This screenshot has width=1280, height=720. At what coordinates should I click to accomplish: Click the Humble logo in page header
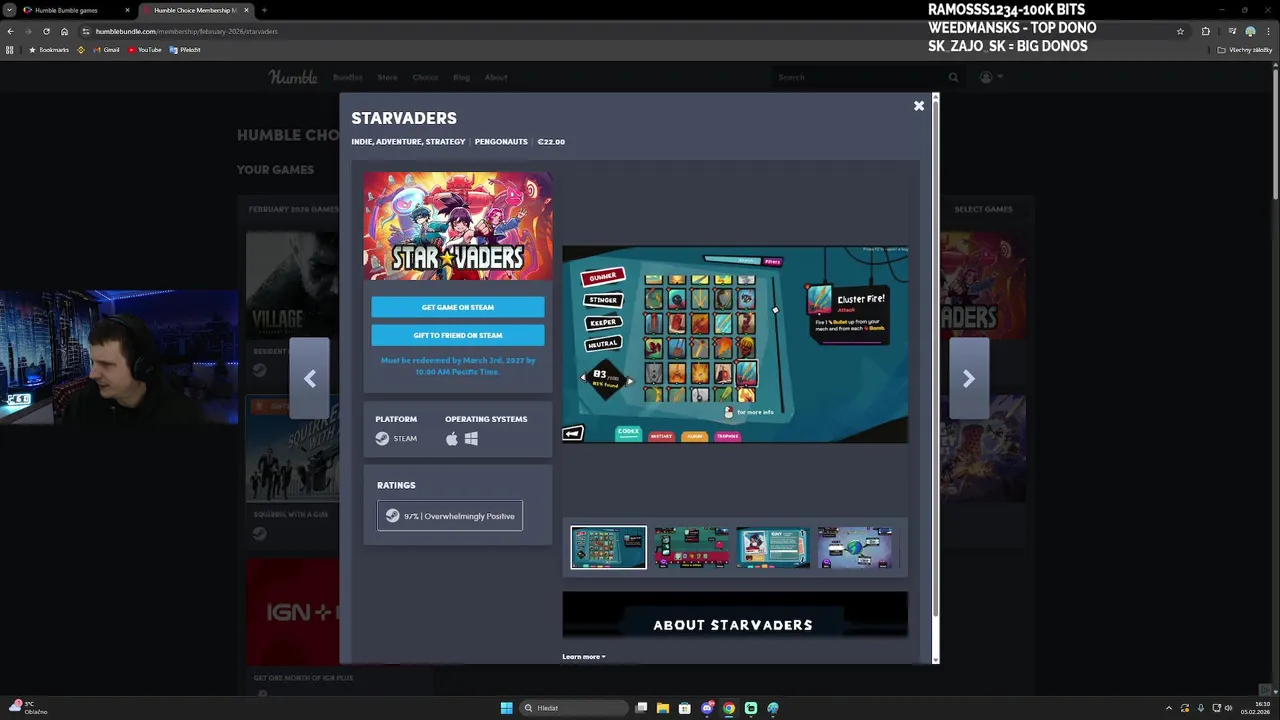[x=293, y=77]
